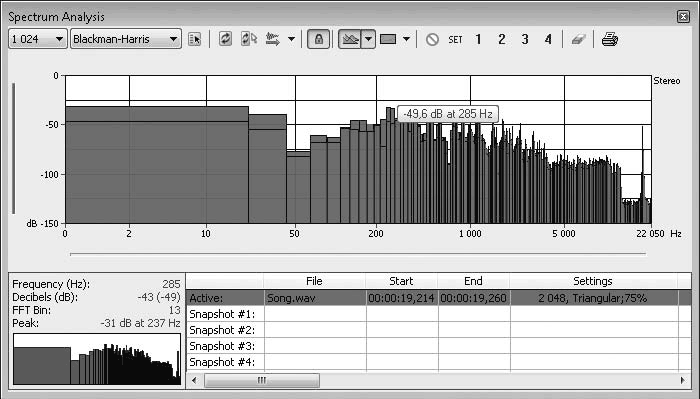This screenshot has width=700, height=399.
Task: Open the FFT size 1 024 dropdown
Action: tap(38, 39)
